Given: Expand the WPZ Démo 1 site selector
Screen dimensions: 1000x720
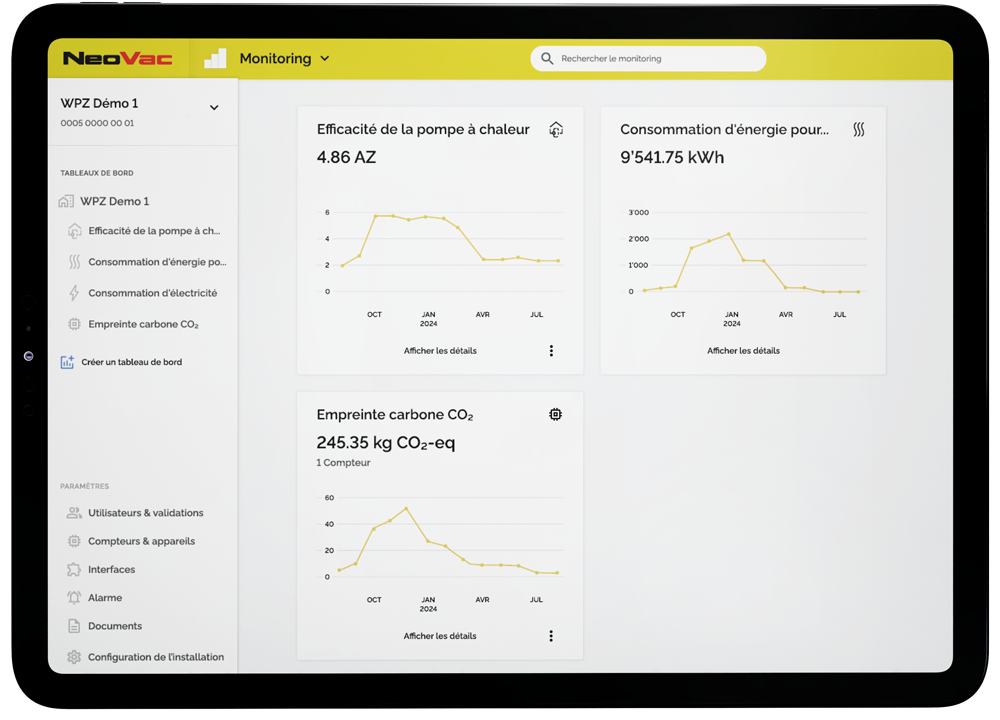Looking at the screenshot, I should [214, 108].
